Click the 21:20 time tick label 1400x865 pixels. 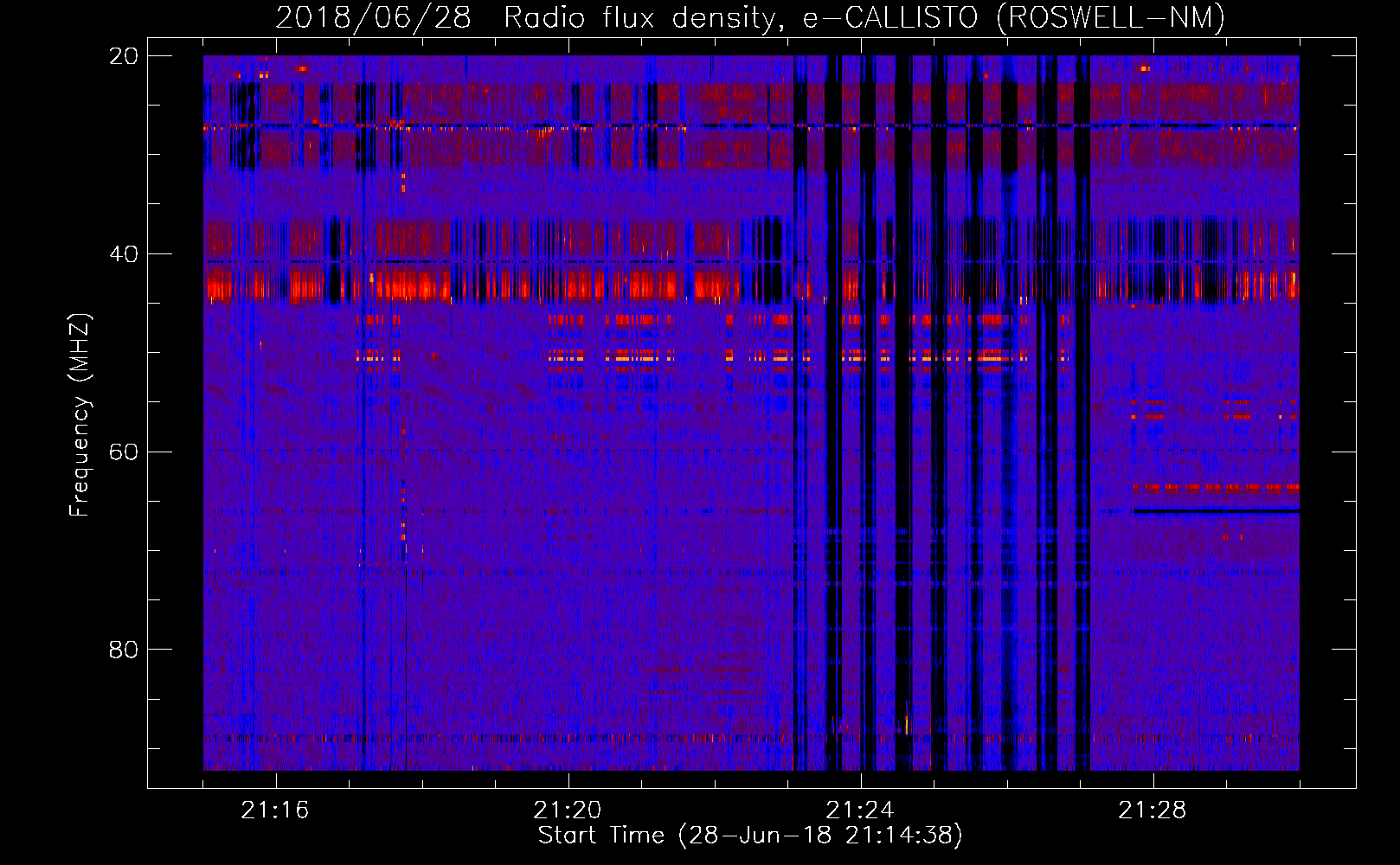click(x=568, y=811)
